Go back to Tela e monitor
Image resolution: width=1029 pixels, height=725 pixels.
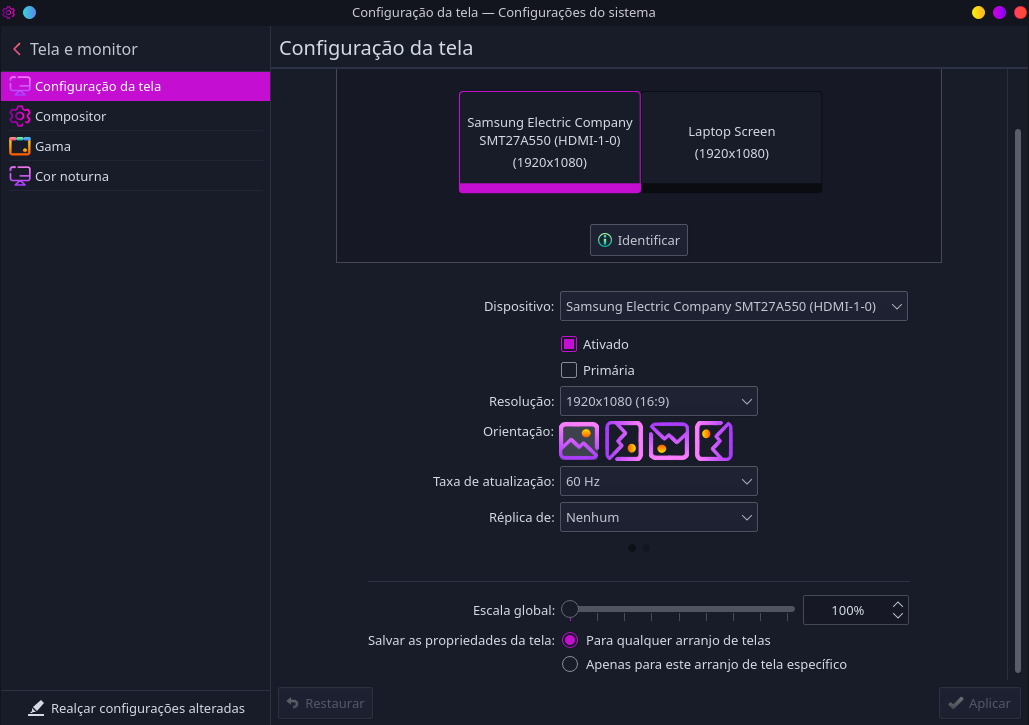(x=75, y=49)
